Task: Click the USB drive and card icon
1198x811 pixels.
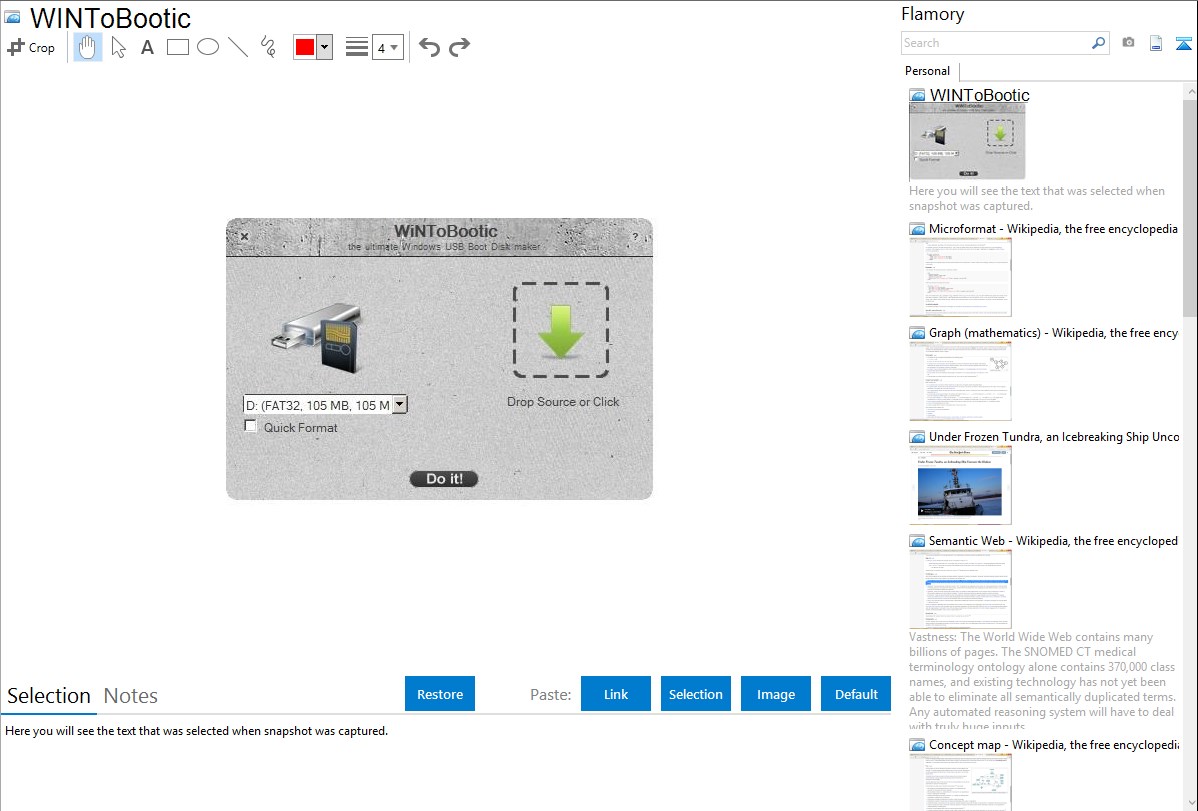Action: (x=317, y=338)
